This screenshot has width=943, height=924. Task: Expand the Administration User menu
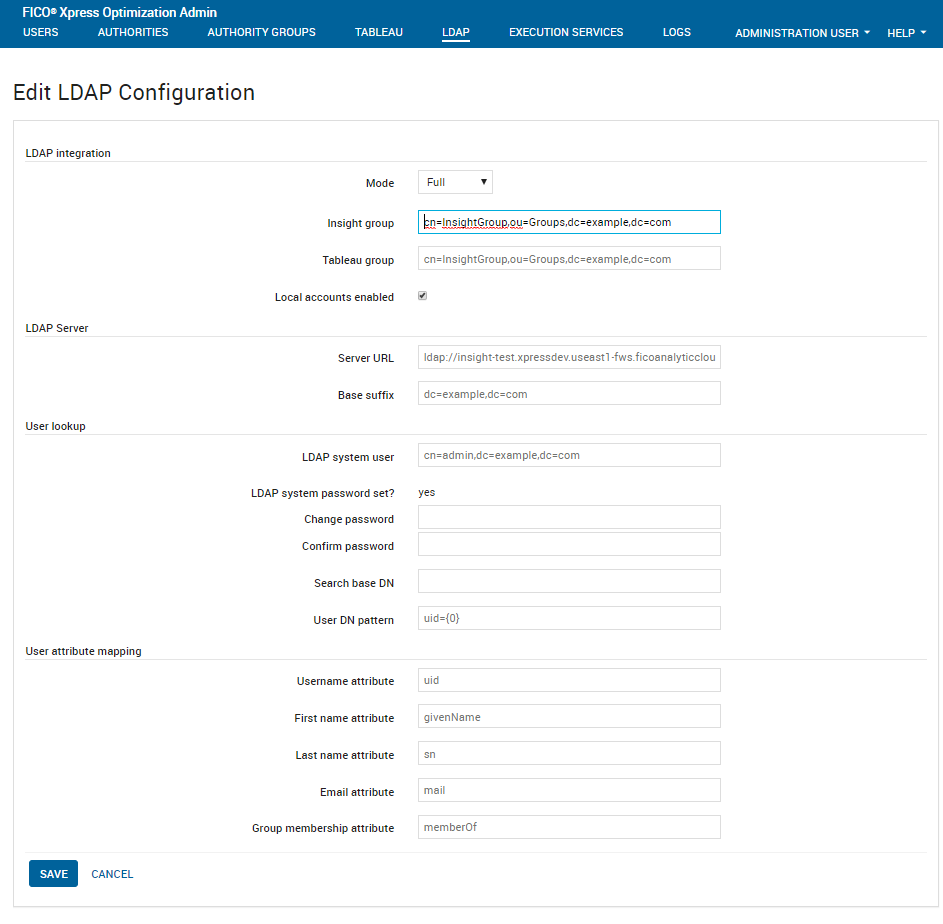click(x=801, y=33)
